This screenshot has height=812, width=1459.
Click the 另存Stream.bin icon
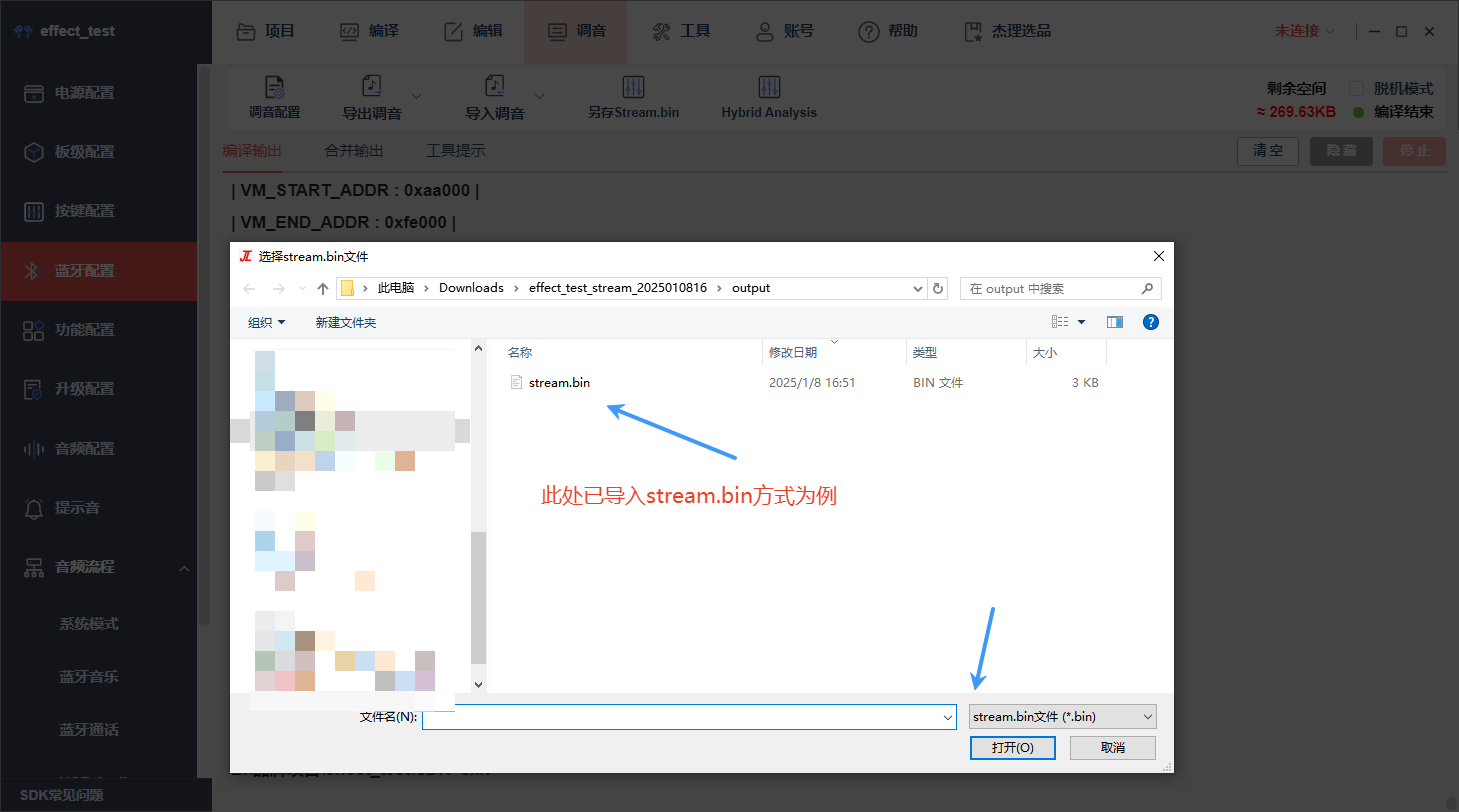pos(633,87)
